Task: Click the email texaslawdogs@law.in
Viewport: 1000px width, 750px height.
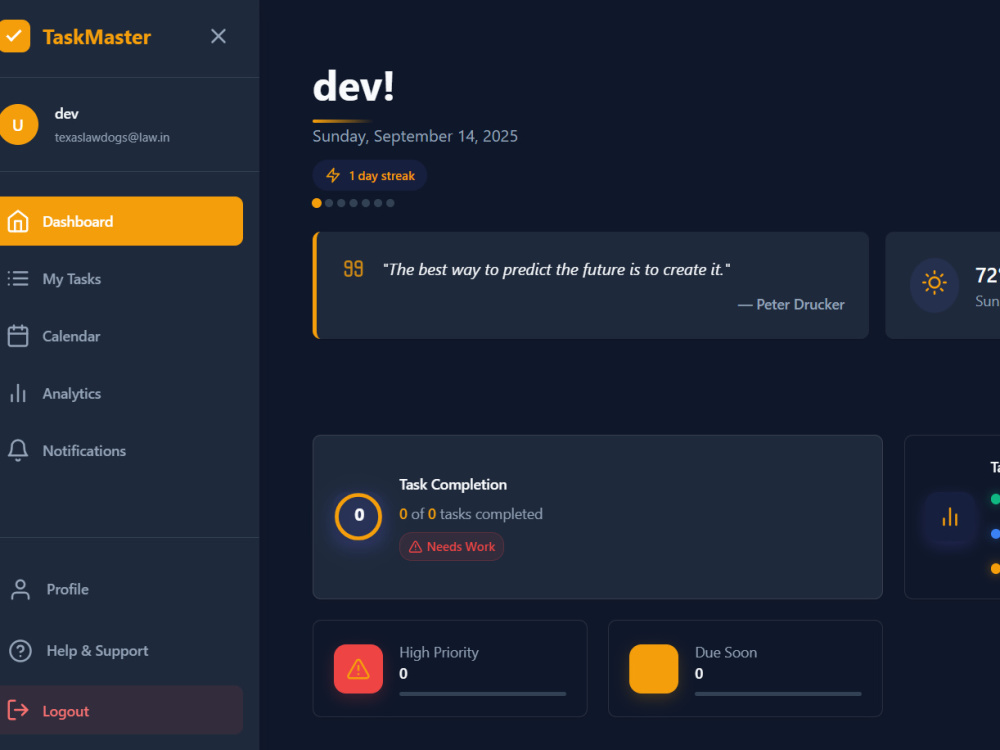Action: tap(112, 137)
